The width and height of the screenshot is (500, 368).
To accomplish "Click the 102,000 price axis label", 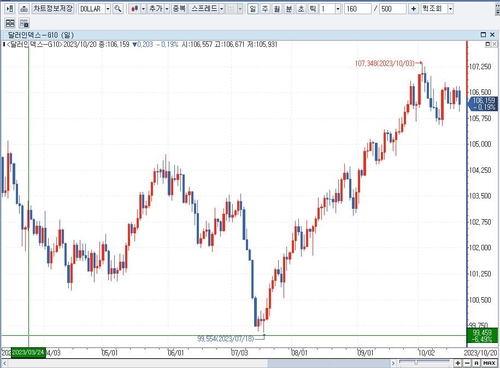I will [480, 248].
